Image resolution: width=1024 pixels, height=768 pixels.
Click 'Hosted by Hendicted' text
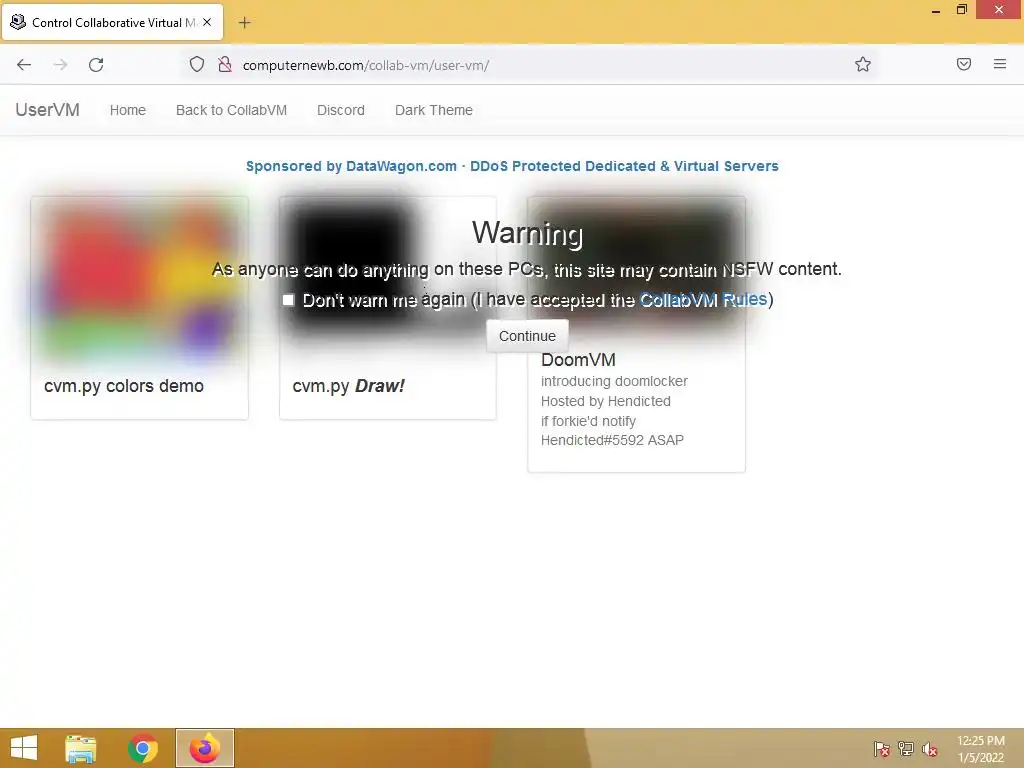tap(605, 401)
